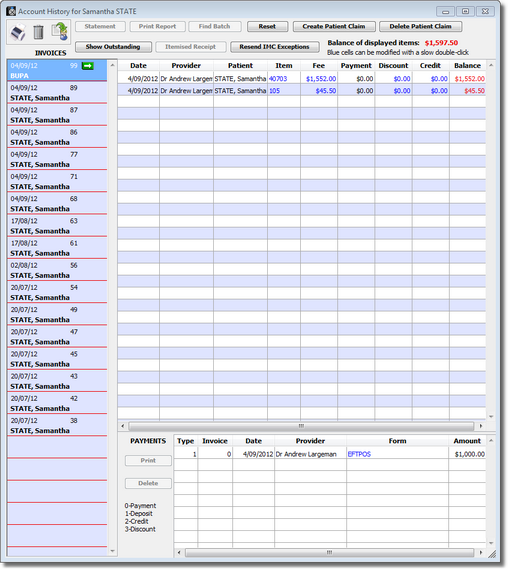Click the Delete button under PAYMENTS
The width and height of the screenshot is (508, 570).
(148, 483)
